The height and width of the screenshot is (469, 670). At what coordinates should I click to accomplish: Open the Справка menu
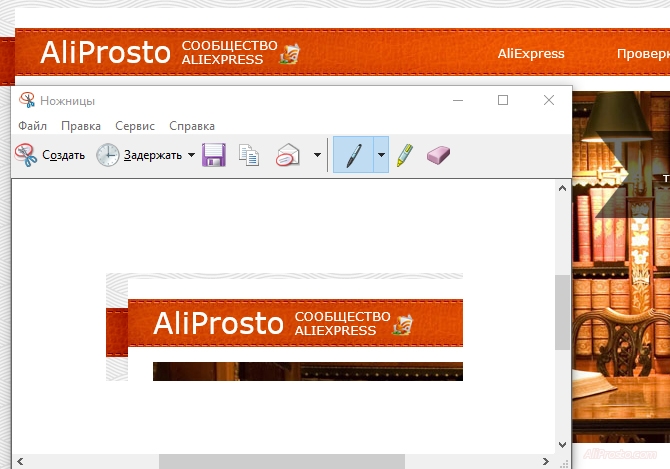point(192,126)
